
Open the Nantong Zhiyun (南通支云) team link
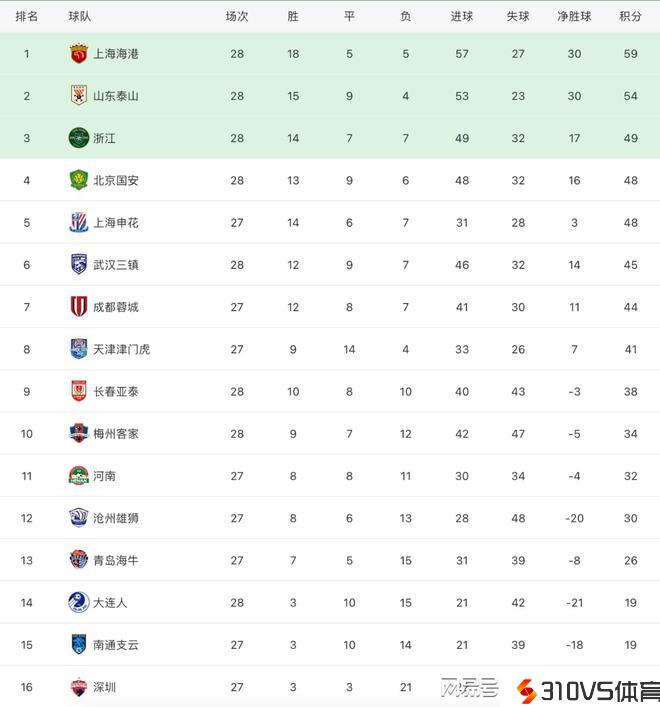(x=116, y=645)
